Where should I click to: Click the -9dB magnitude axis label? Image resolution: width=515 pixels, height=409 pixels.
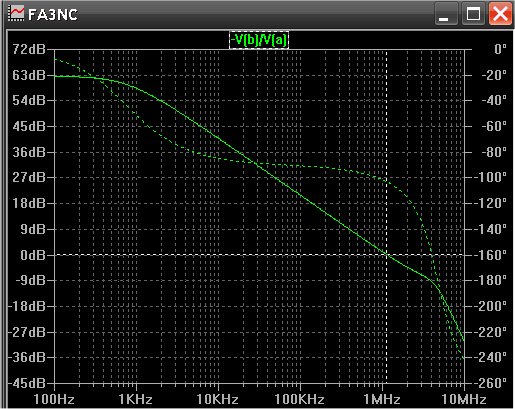pyautogui.click(x=30, y=280)
